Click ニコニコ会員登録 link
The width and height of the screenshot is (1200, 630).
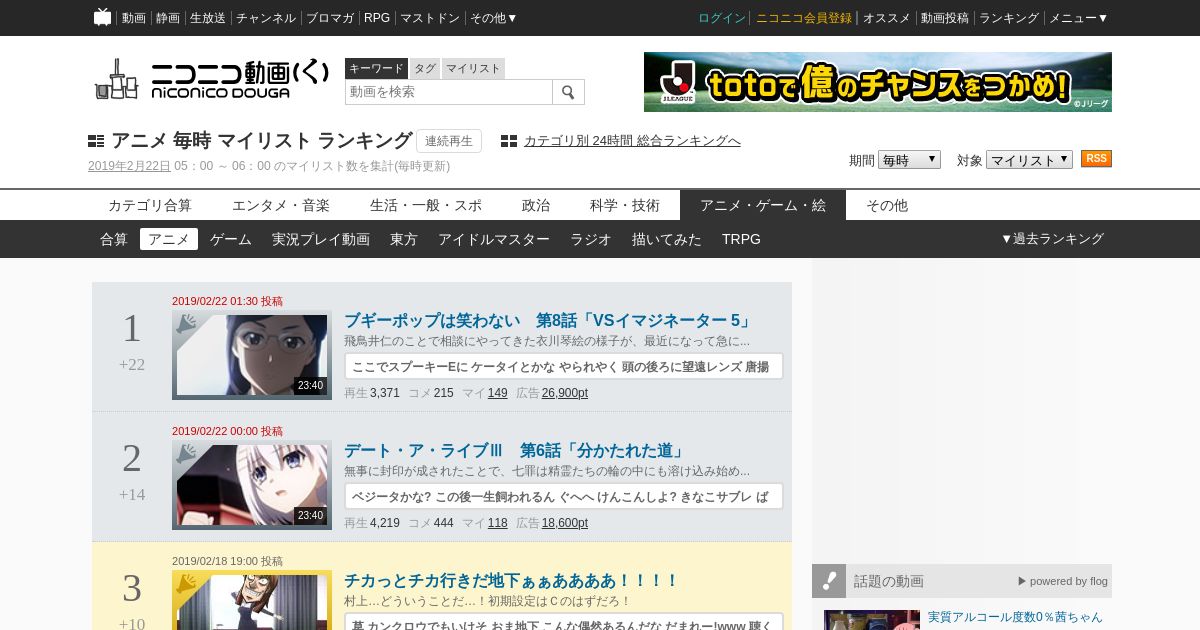(x=804, y=18)
